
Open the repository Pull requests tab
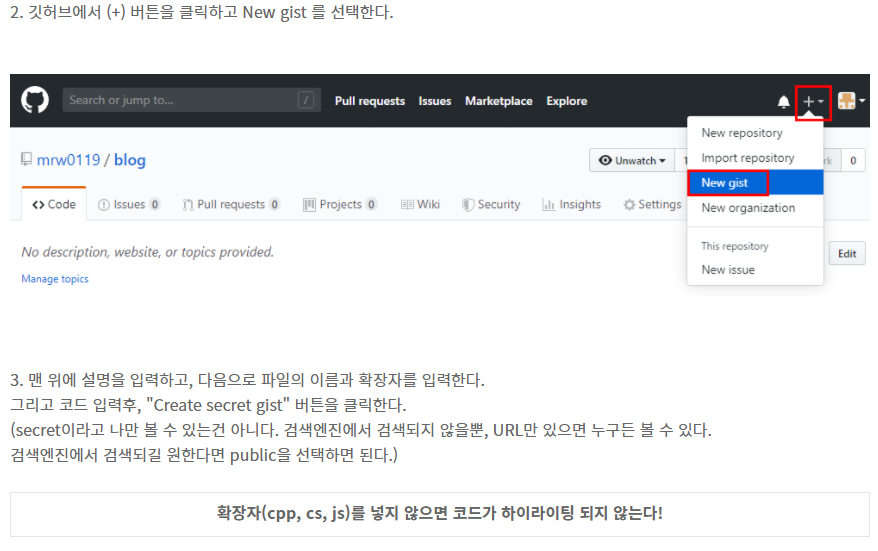tap(231, 204)
